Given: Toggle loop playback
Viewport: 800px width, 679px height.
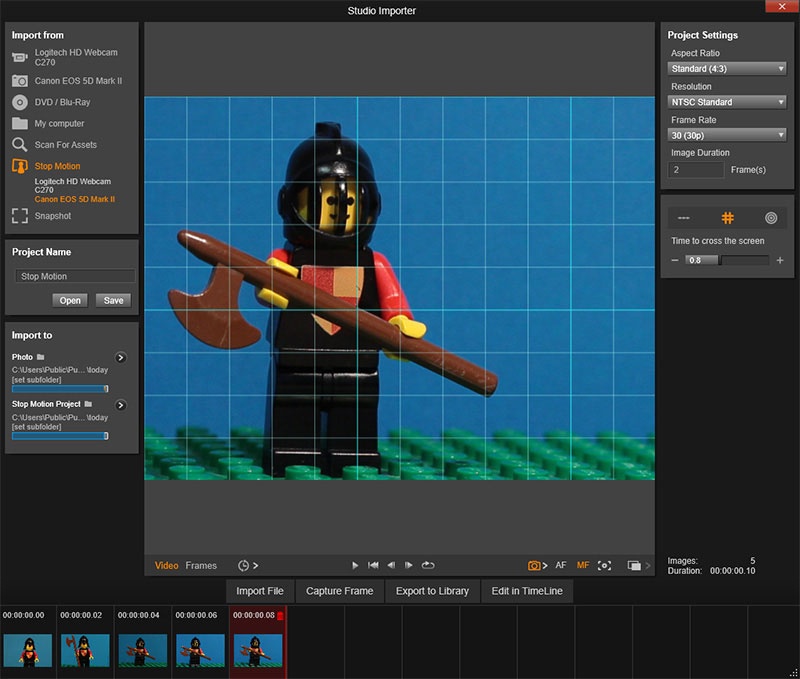Looking at the screenshot, I should tap(428, 565).
